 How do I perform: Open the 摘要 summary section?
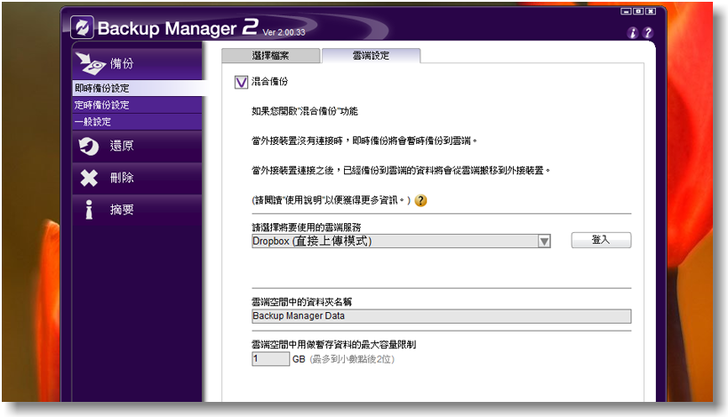(137, 209)
